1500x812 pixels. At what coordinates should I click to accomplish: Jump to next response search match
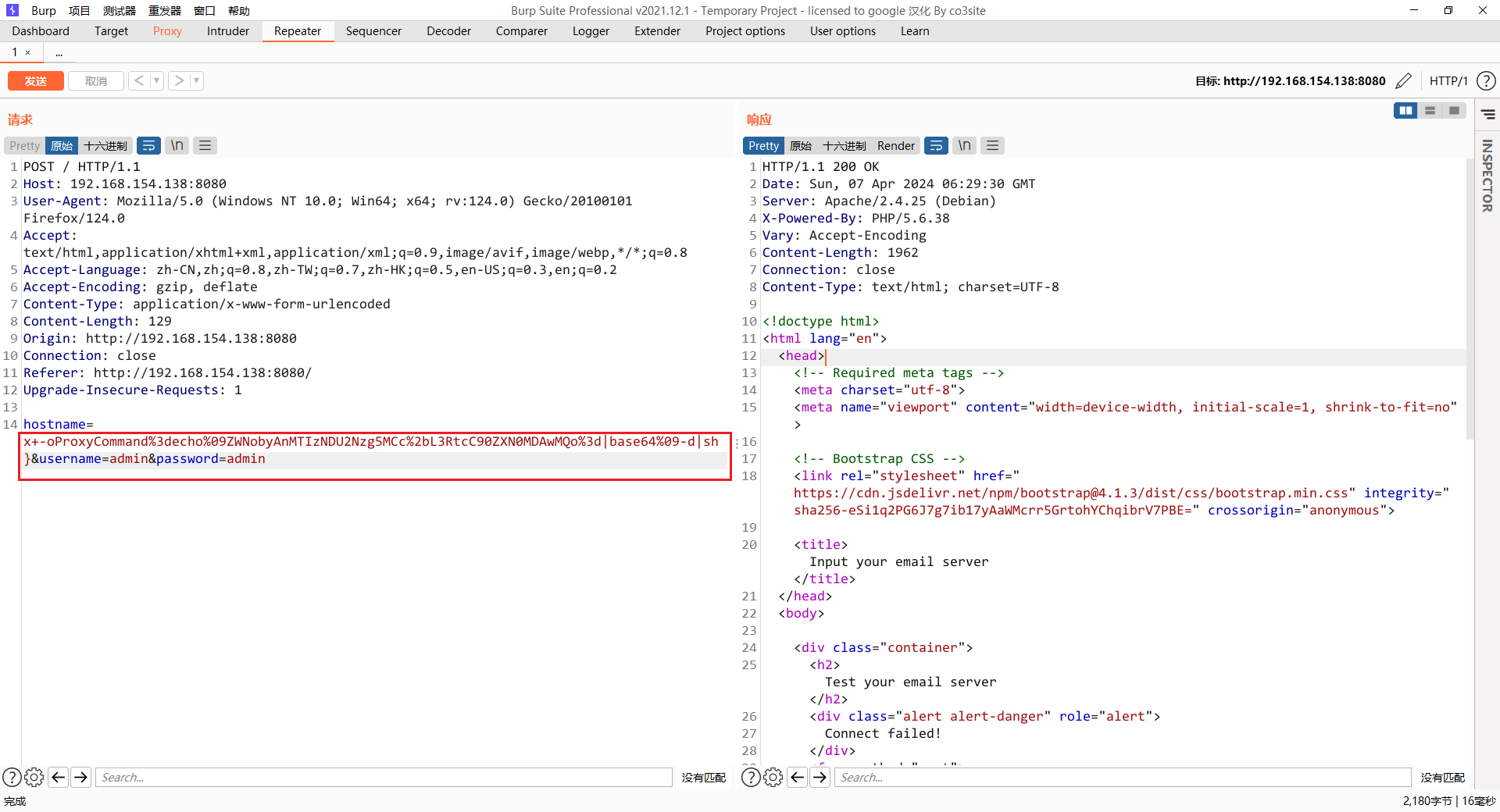[820, 777]
